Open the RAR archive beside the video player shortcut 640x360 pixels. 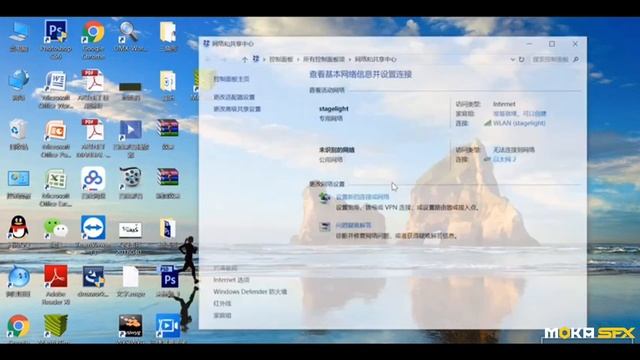click(x=168, y=129)
